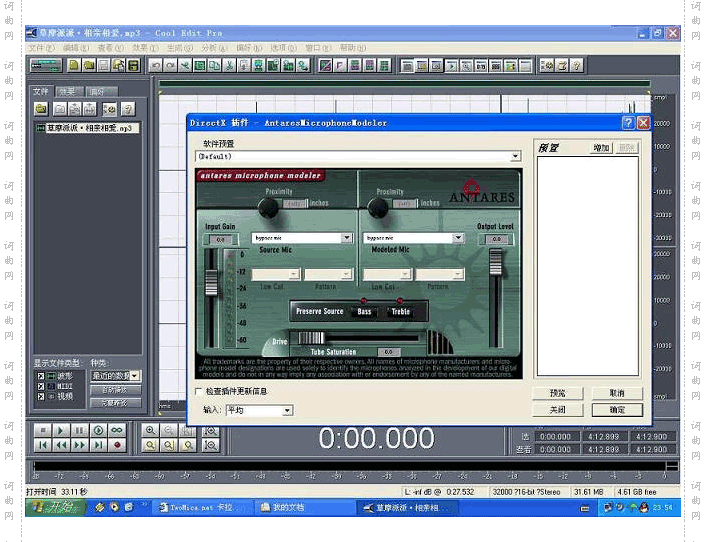
Task: Toggle the 视频 file type checkbox
Action: (41, 397)
